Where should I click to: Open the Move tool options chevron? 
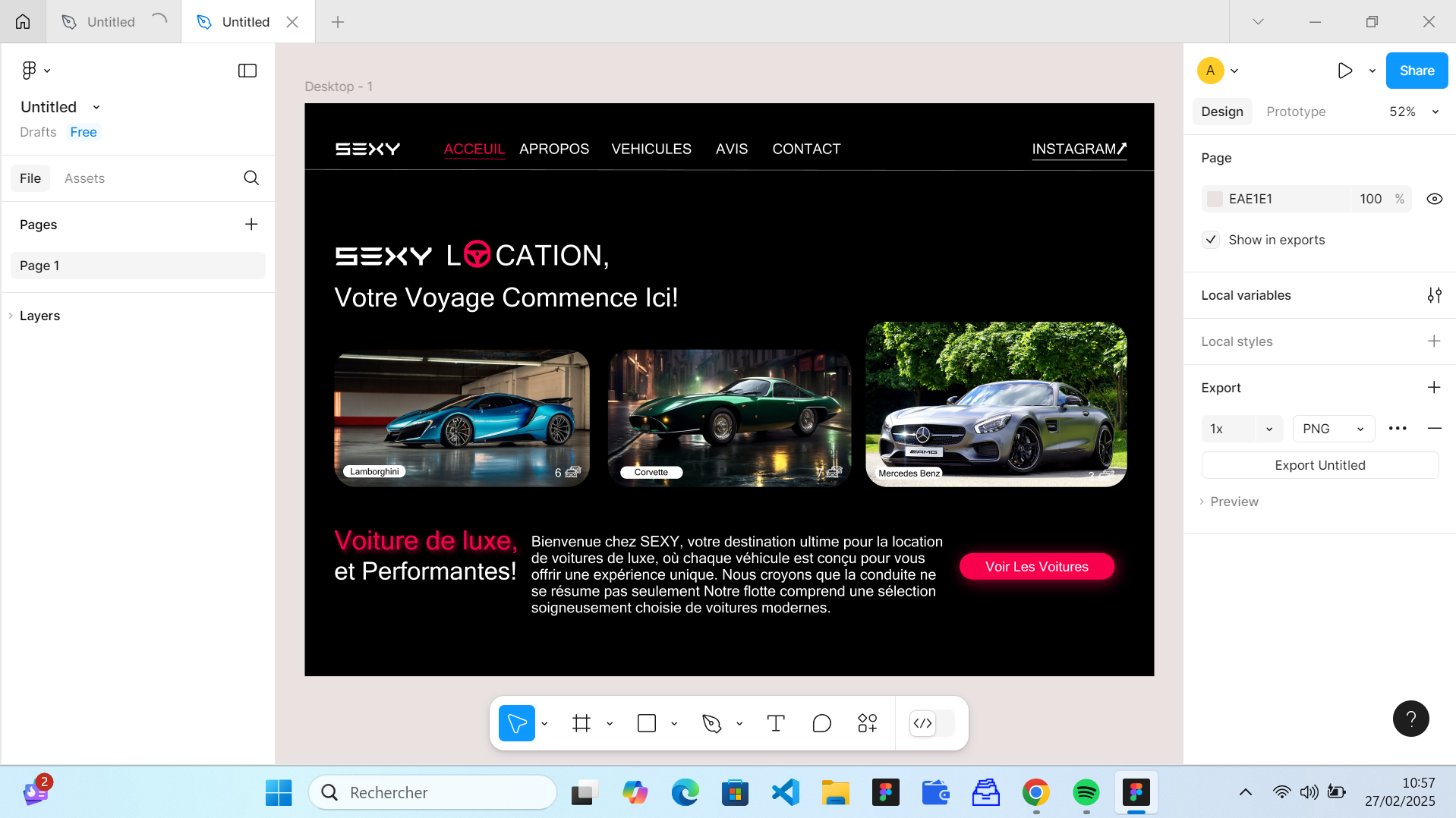pos(544,724)
